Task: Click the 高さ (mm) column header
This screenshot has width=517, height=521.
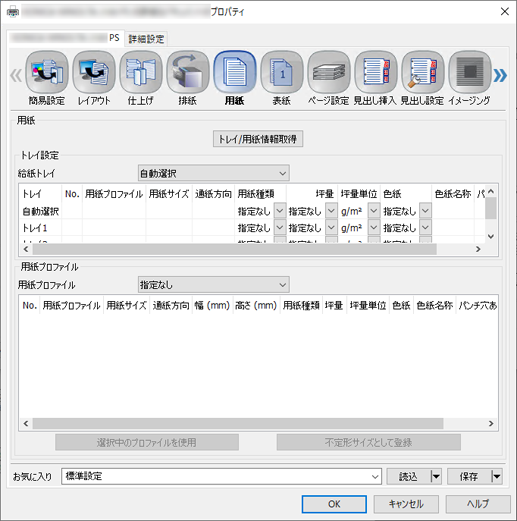Action: tap(256, 305)
